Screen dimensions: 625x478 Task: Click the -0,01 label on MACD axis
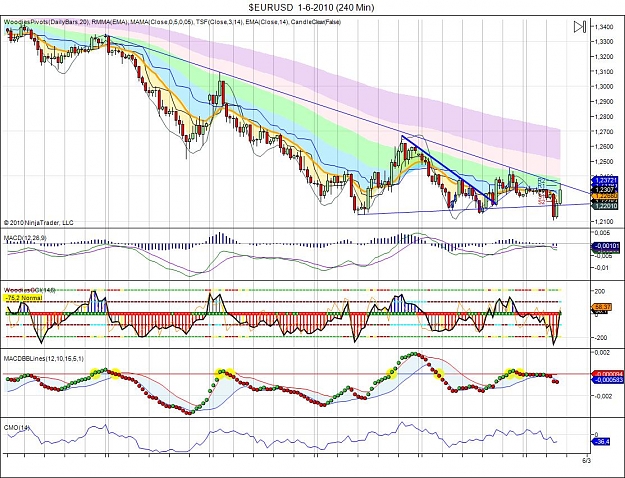pos(601,268)
